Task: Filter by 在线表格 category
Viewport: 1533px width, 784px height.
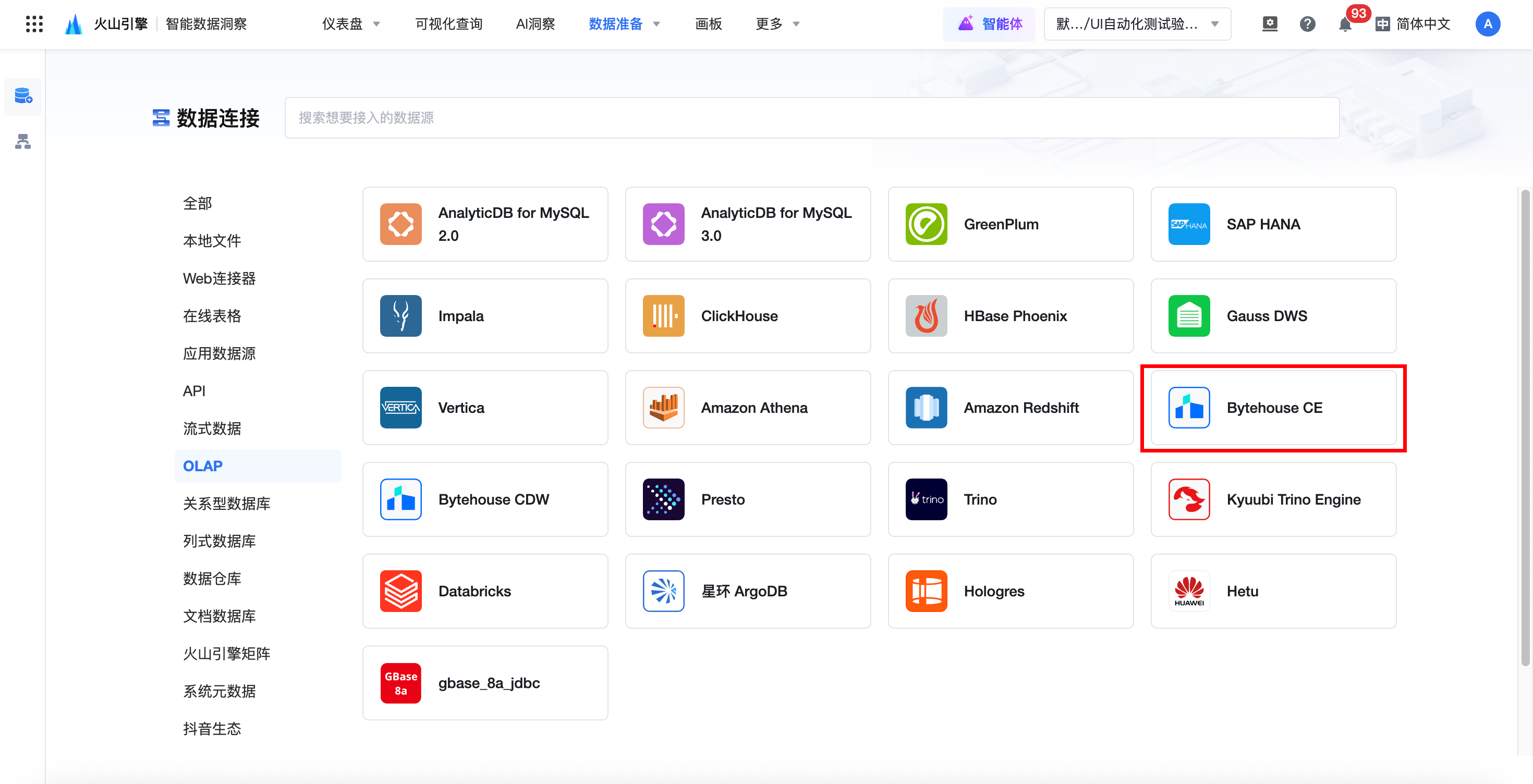Action: click(212, 316)
